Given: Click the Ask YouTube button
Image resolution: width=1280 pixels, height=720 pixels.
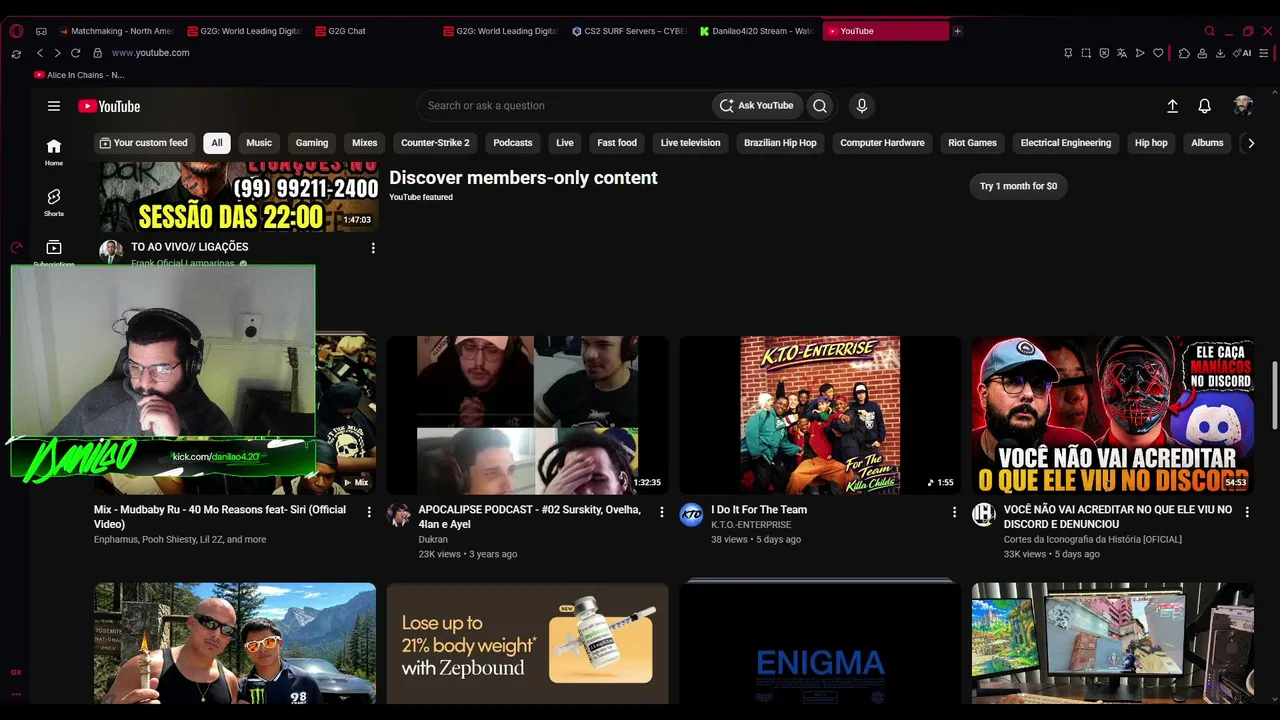Looking at the screenshot, I should tap(756, 106).
